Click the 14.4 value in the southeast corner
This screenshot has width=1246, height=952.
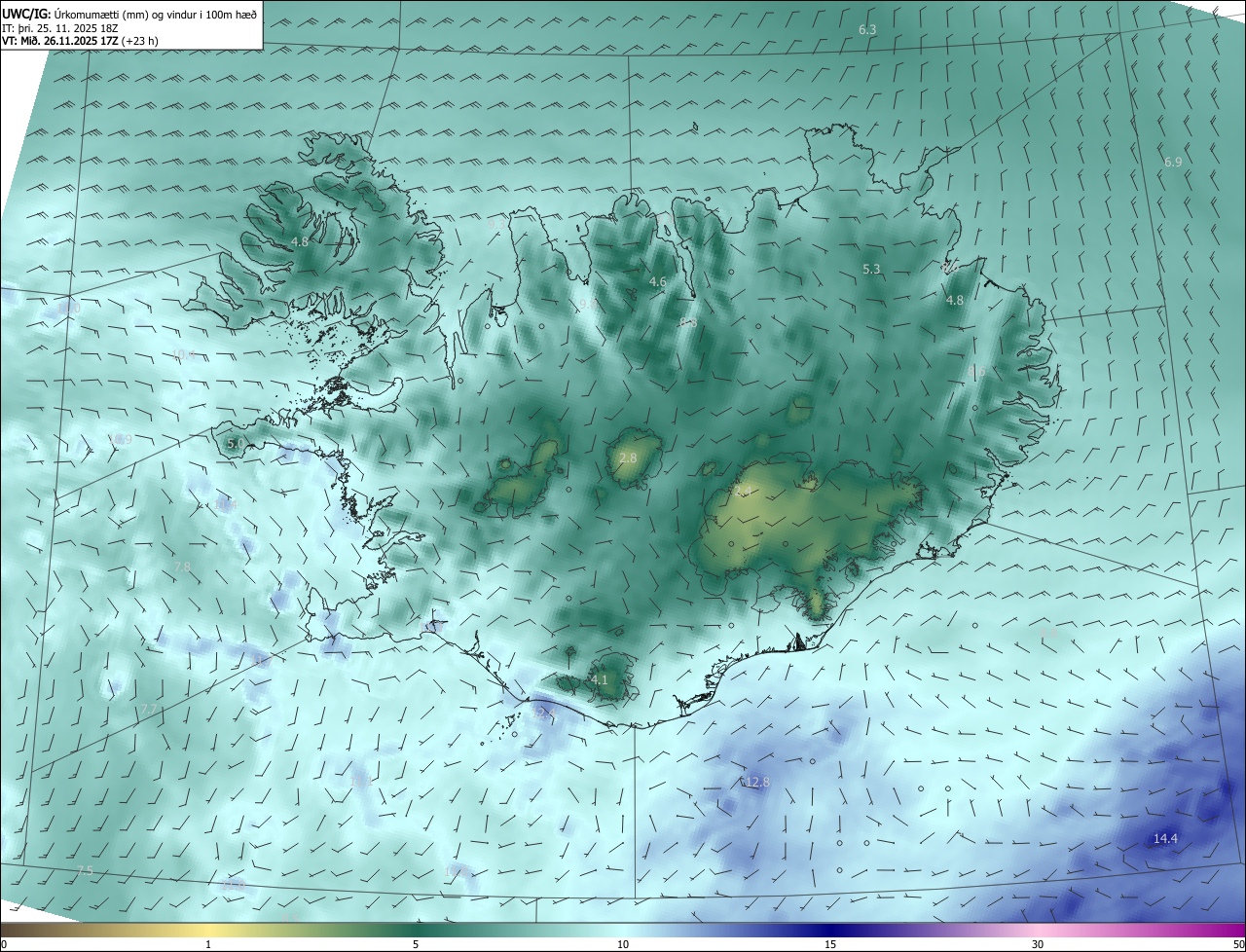tap(1165, 838)
